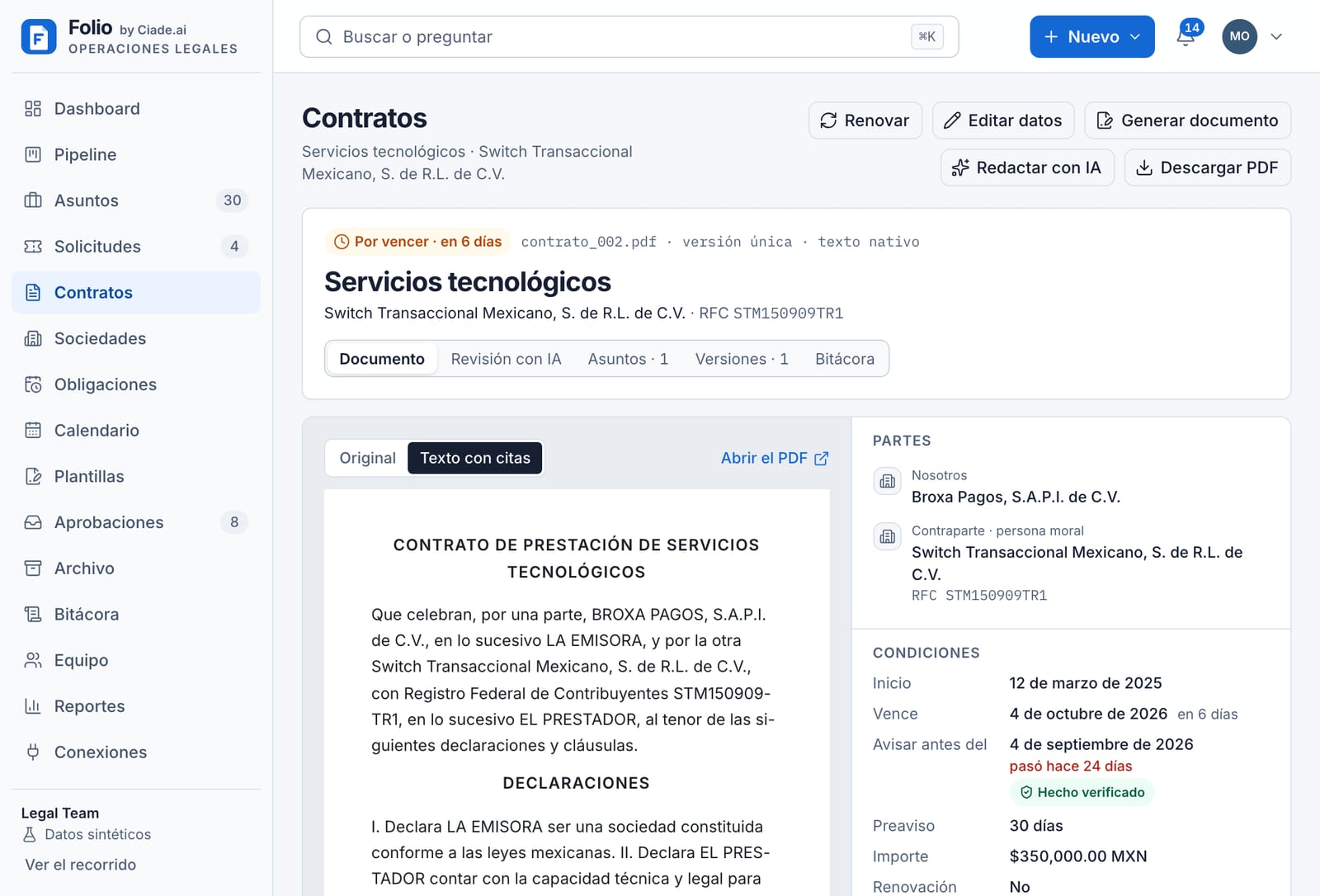The height and width of the screenshot is (896, 1320).
Task: Click the Aprobaciones count badge 8
Action: pyautogui.click(x=234, y=522)
